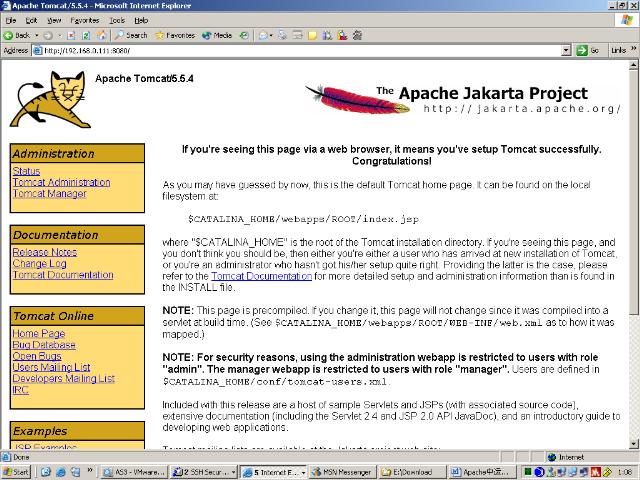Click the green square system tray icon
This screenshot has height=480, width=640.
[528, 472]
